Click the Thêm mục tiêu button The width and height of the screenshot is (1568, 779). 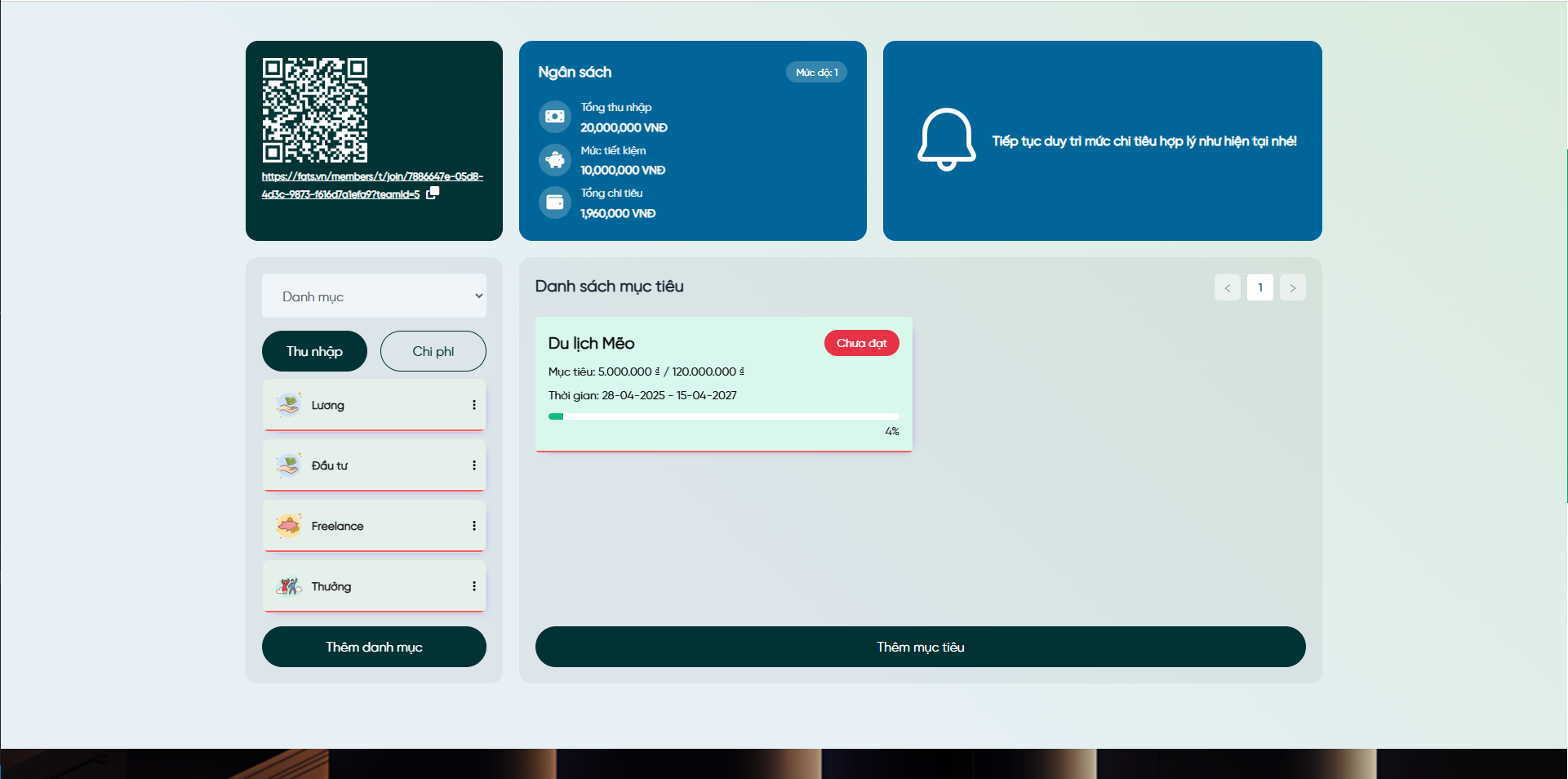[x=920, y=647]
